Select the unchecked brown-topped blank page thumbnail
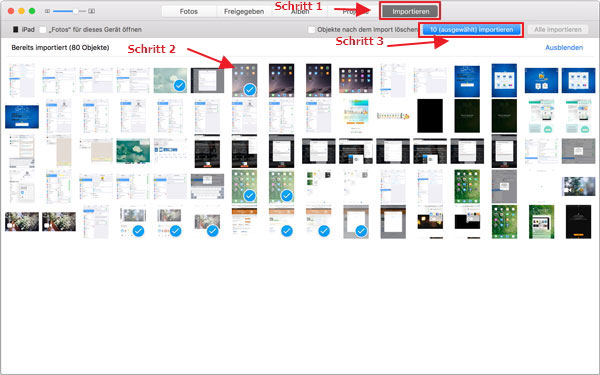The image size is (600, 375). [393, 222]
